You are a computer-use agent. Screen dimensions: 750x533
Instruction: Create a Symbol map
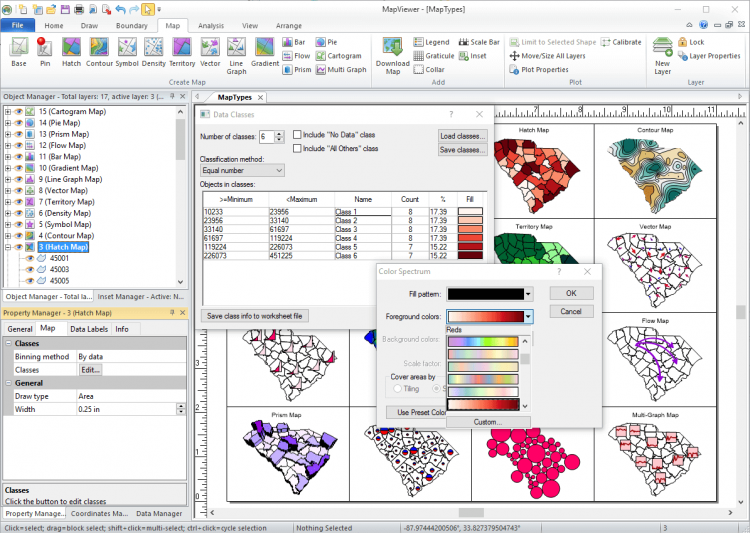pos(127,52)
